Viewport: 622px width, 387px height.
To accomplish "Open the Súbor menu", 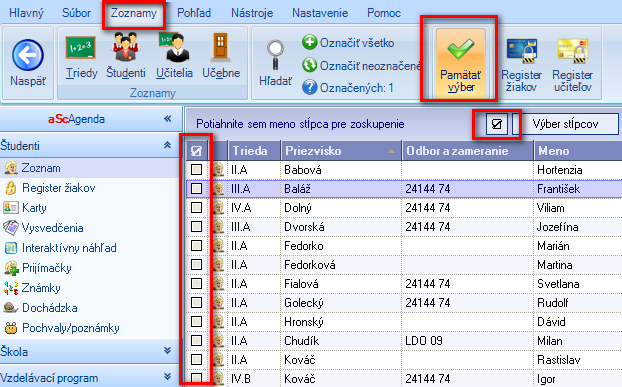I will pos(76,13).
